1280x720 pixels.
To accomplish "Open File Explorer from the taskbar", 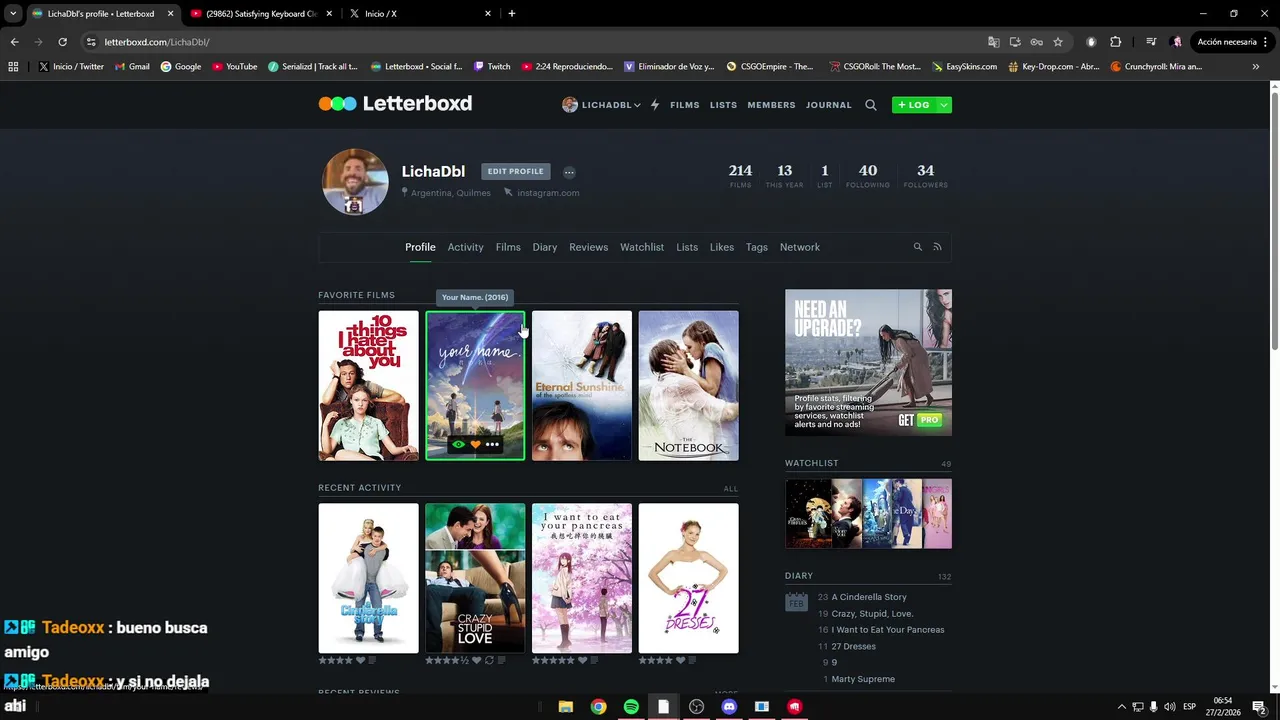I will click(565, 707).
